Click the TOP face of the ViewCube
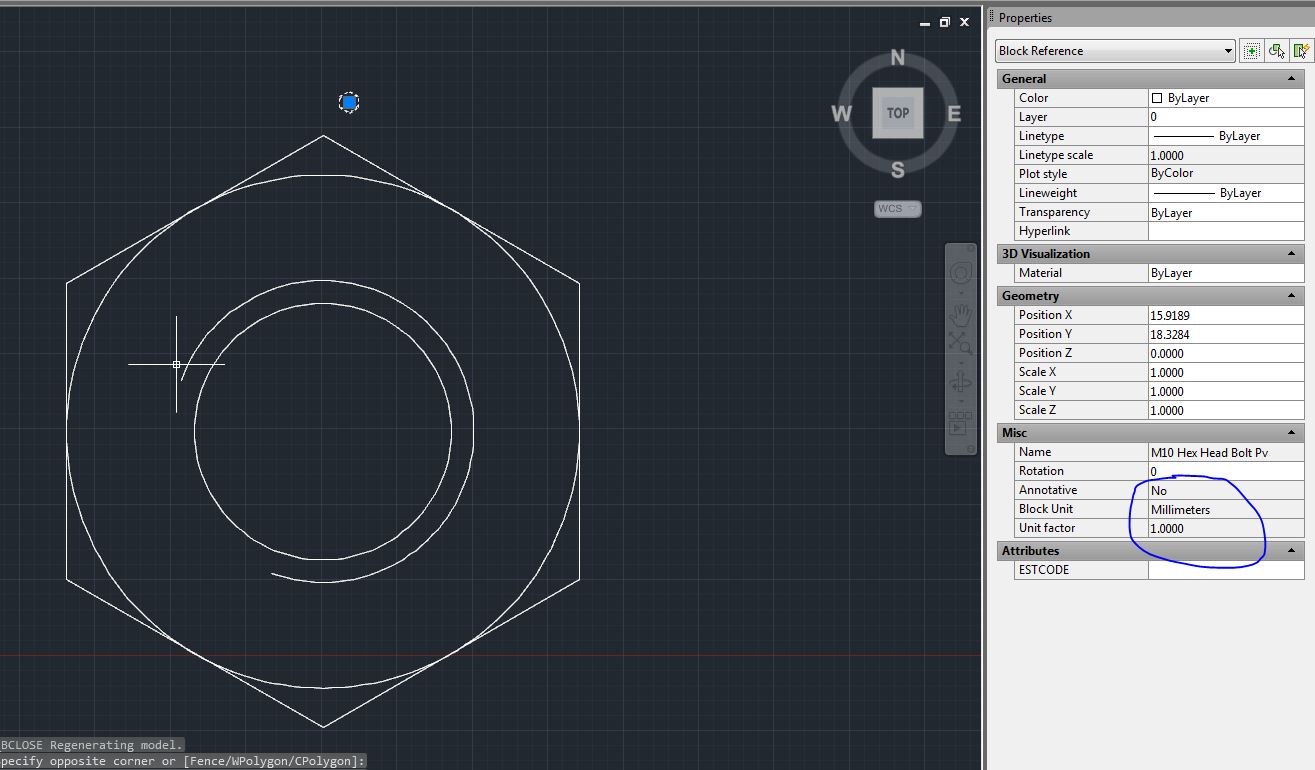Viewport: 1315px width, 770px height. [897, 113]
